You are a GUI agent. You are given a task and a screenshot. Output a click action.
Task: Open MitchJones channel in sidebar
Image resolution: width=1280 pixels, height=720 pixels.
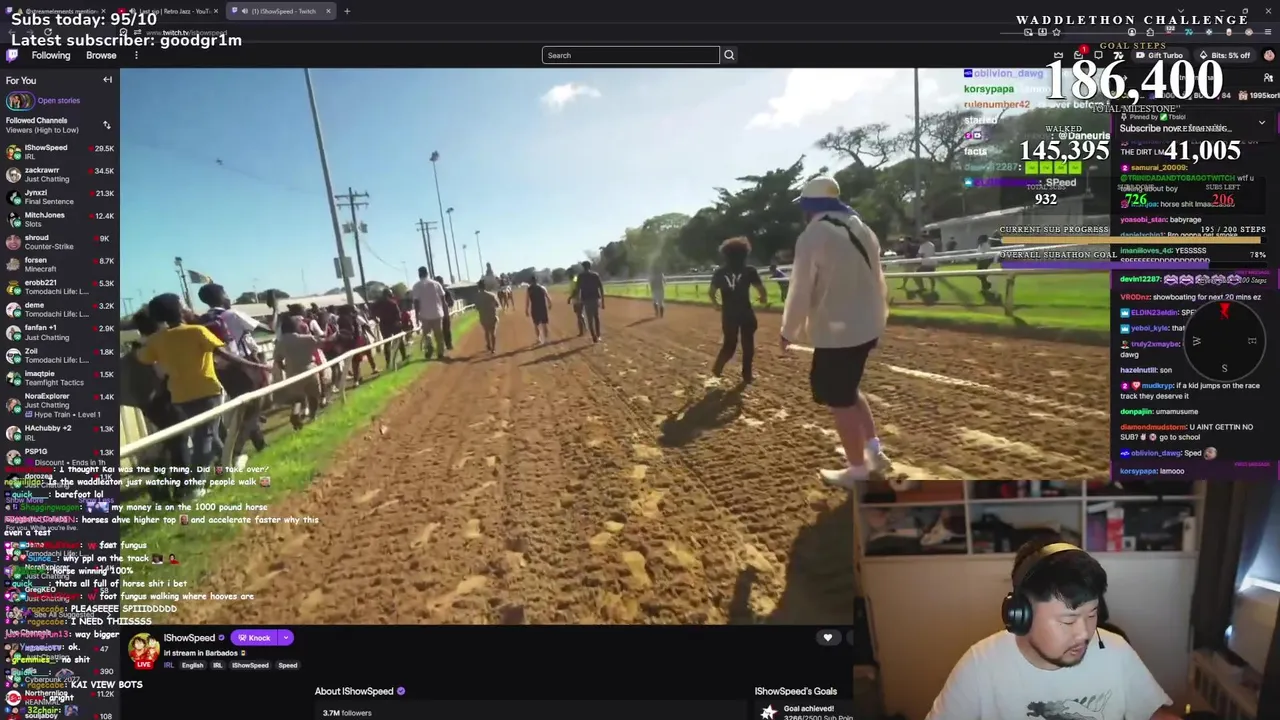click(x=60, y=219)
